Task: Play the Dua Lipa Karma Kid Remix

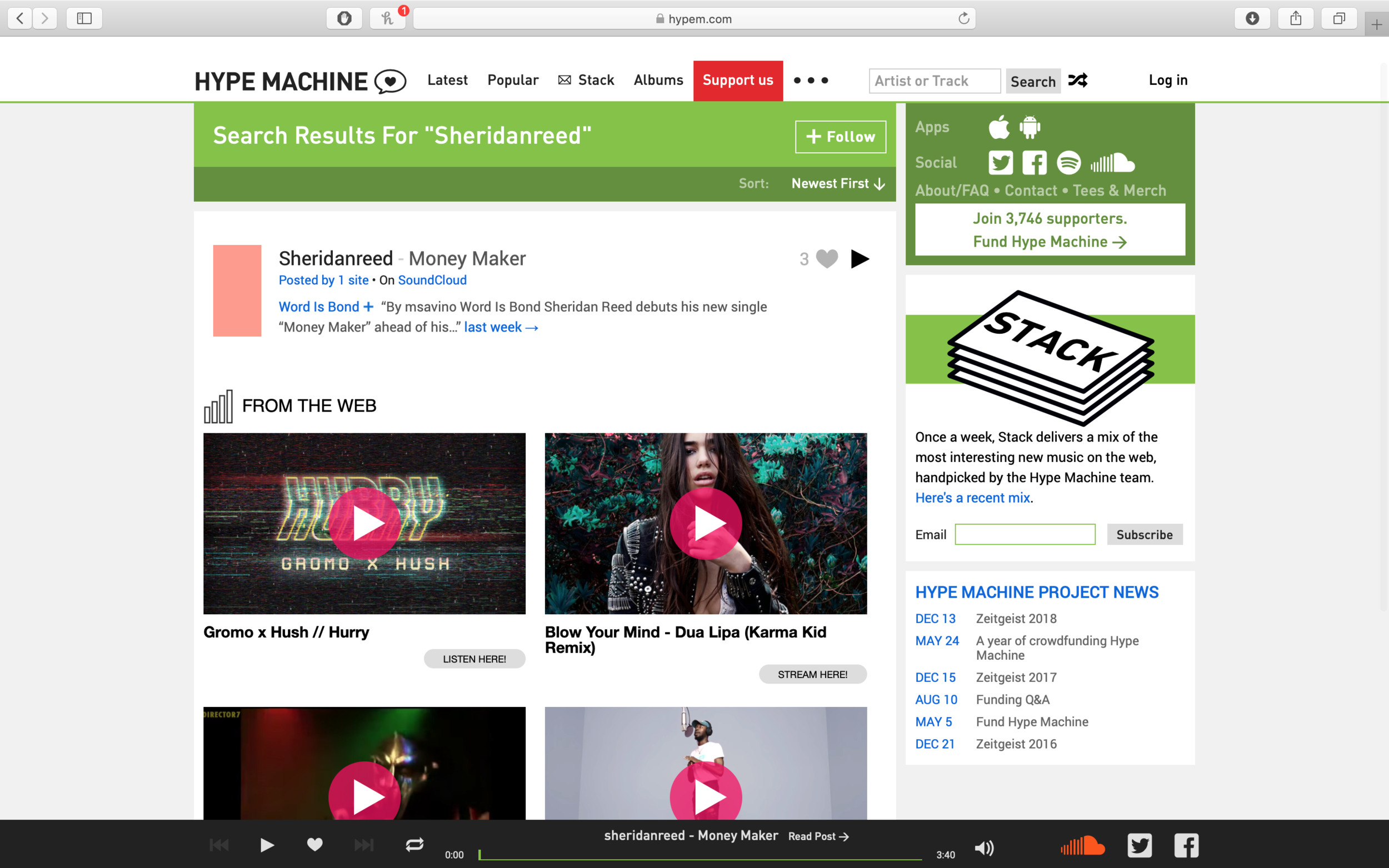Action: point(706,524)
